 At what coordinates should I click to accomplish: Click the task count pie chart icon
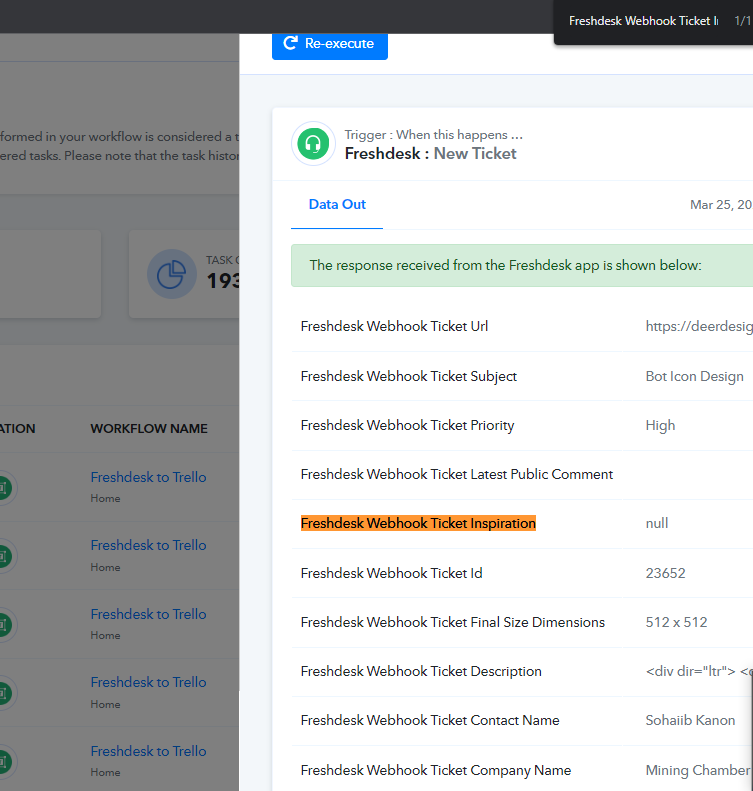(171, 274)
